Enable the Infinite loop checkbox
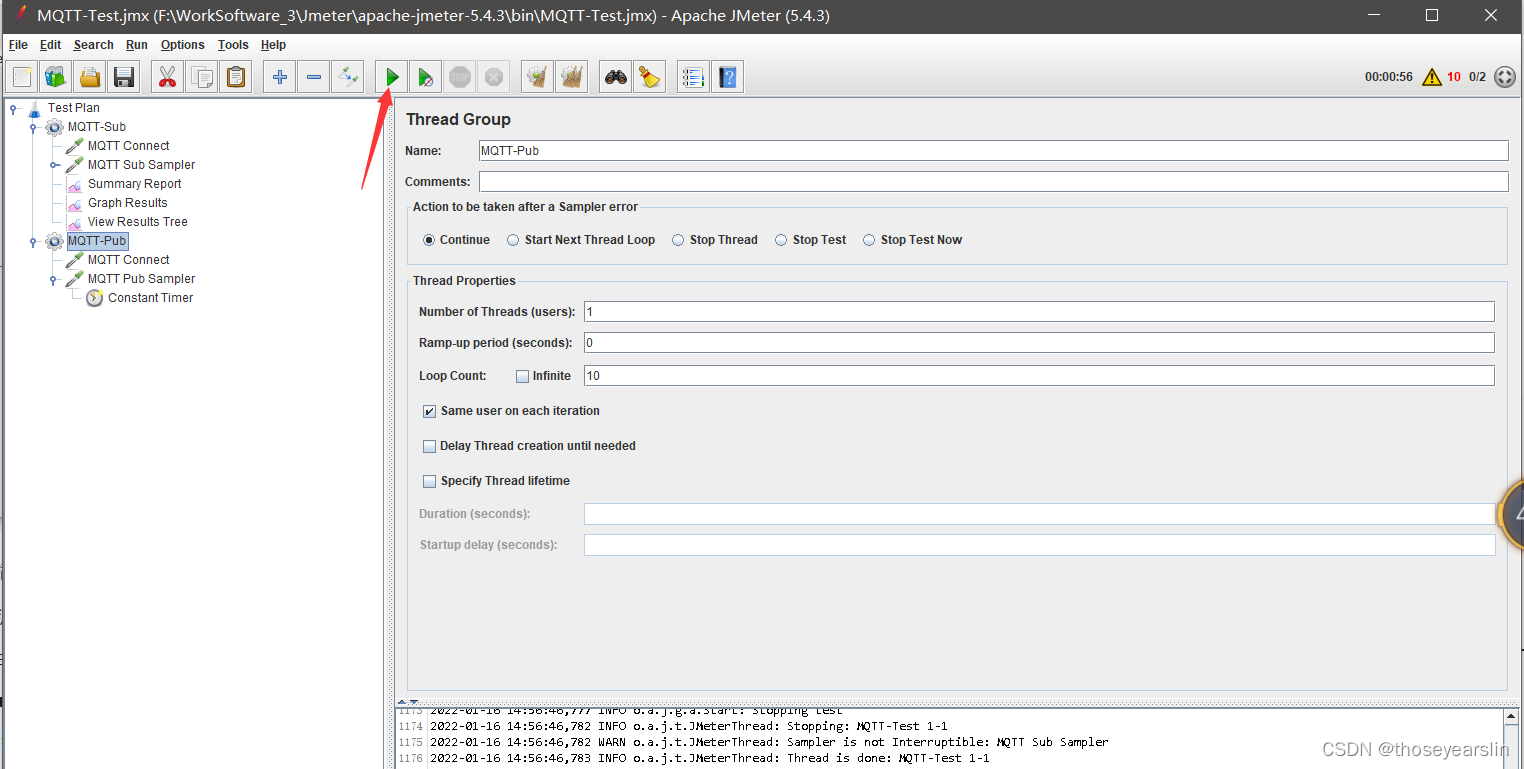 [522, 377]
